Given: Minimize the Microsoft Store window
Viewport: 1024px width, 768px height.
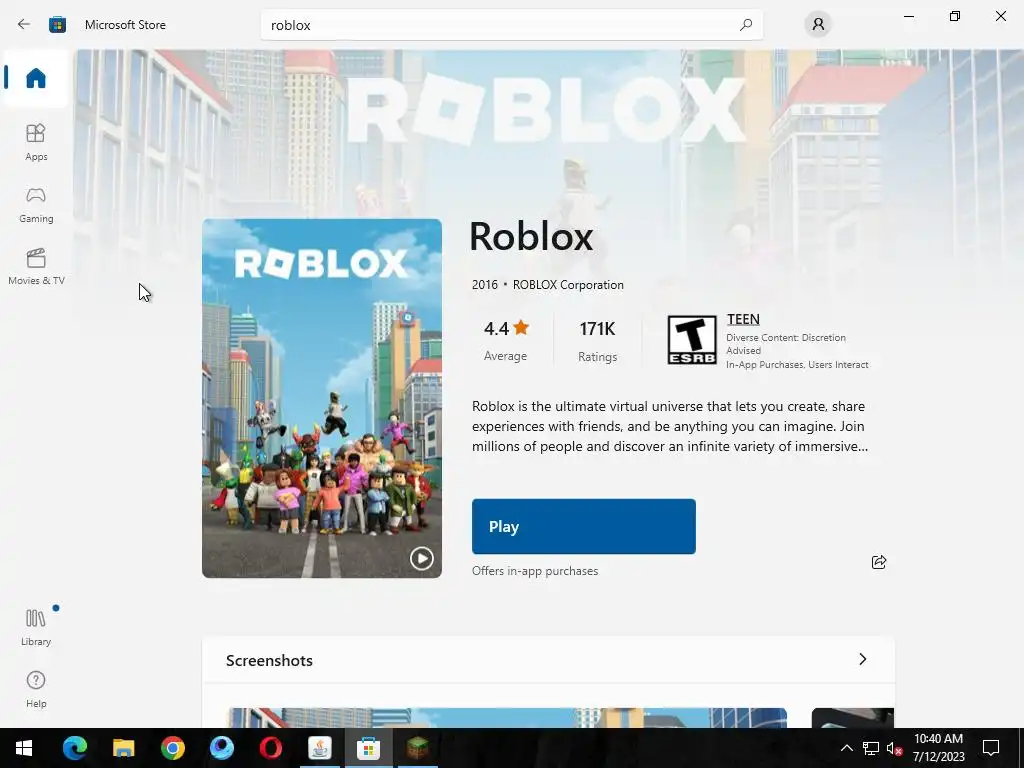Looking at the screenshot, I should tap(908, 16).
